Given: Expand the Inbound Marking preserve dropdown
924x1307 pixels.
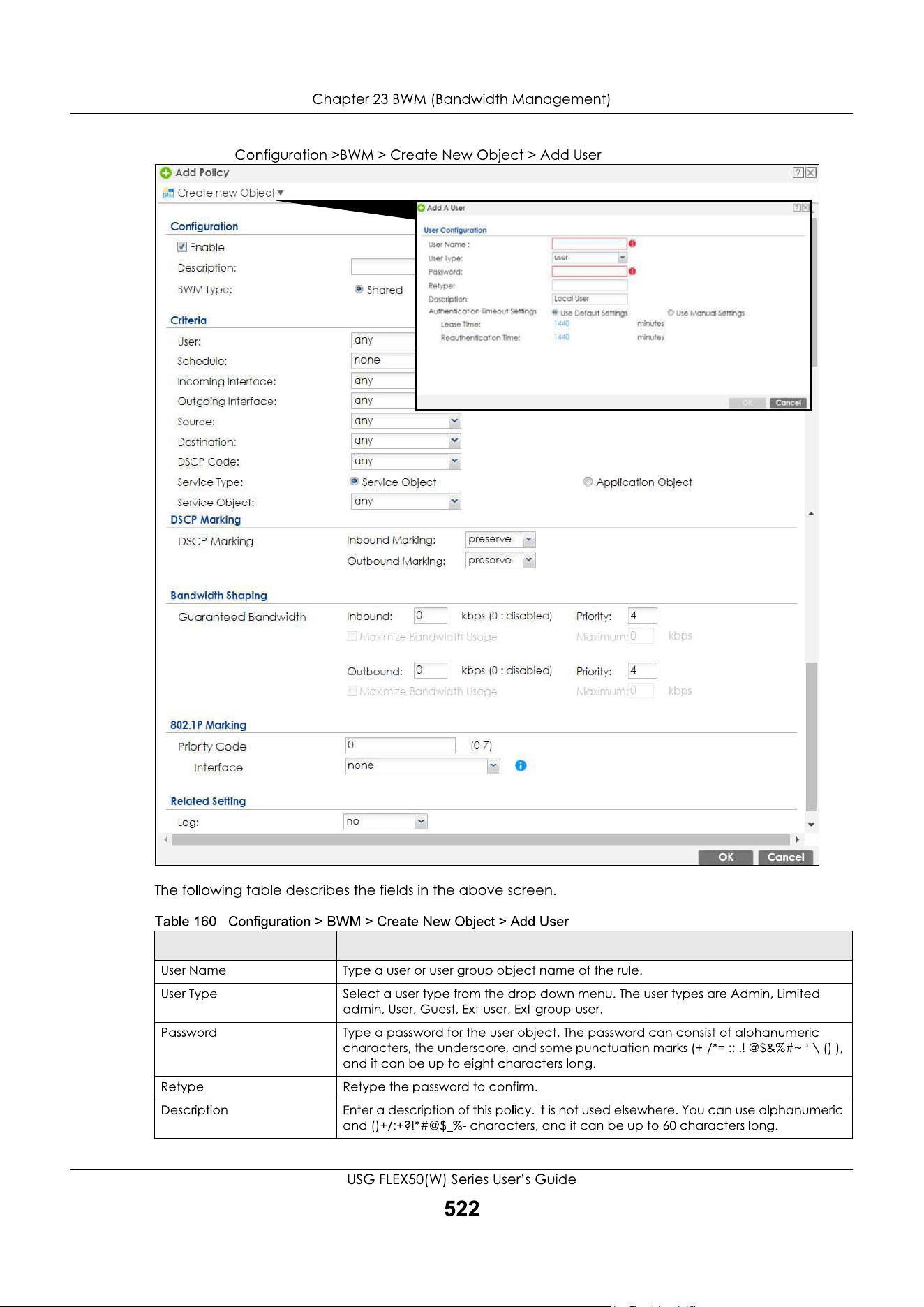Looking at the screenshot, I should [x=500, y=540].
